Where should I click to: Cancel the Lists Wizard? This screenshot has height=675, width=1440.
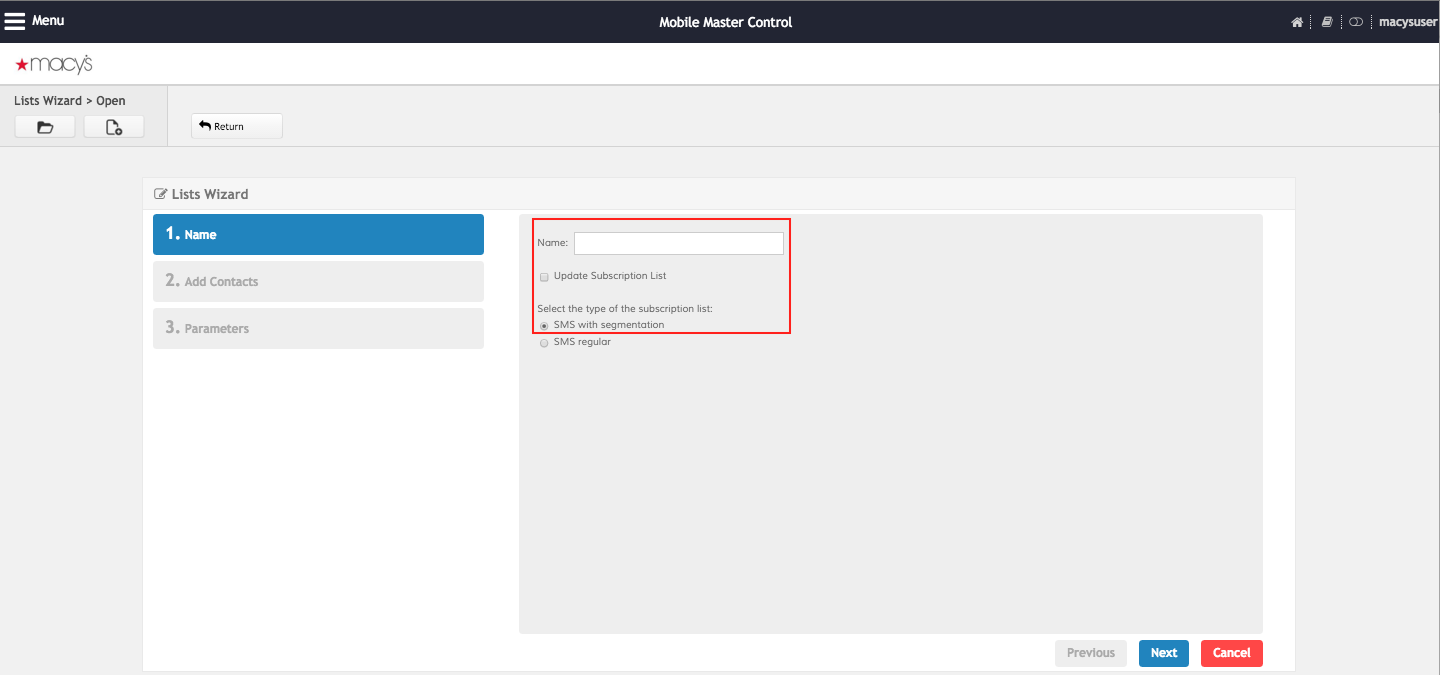(x=1231, y=653)
